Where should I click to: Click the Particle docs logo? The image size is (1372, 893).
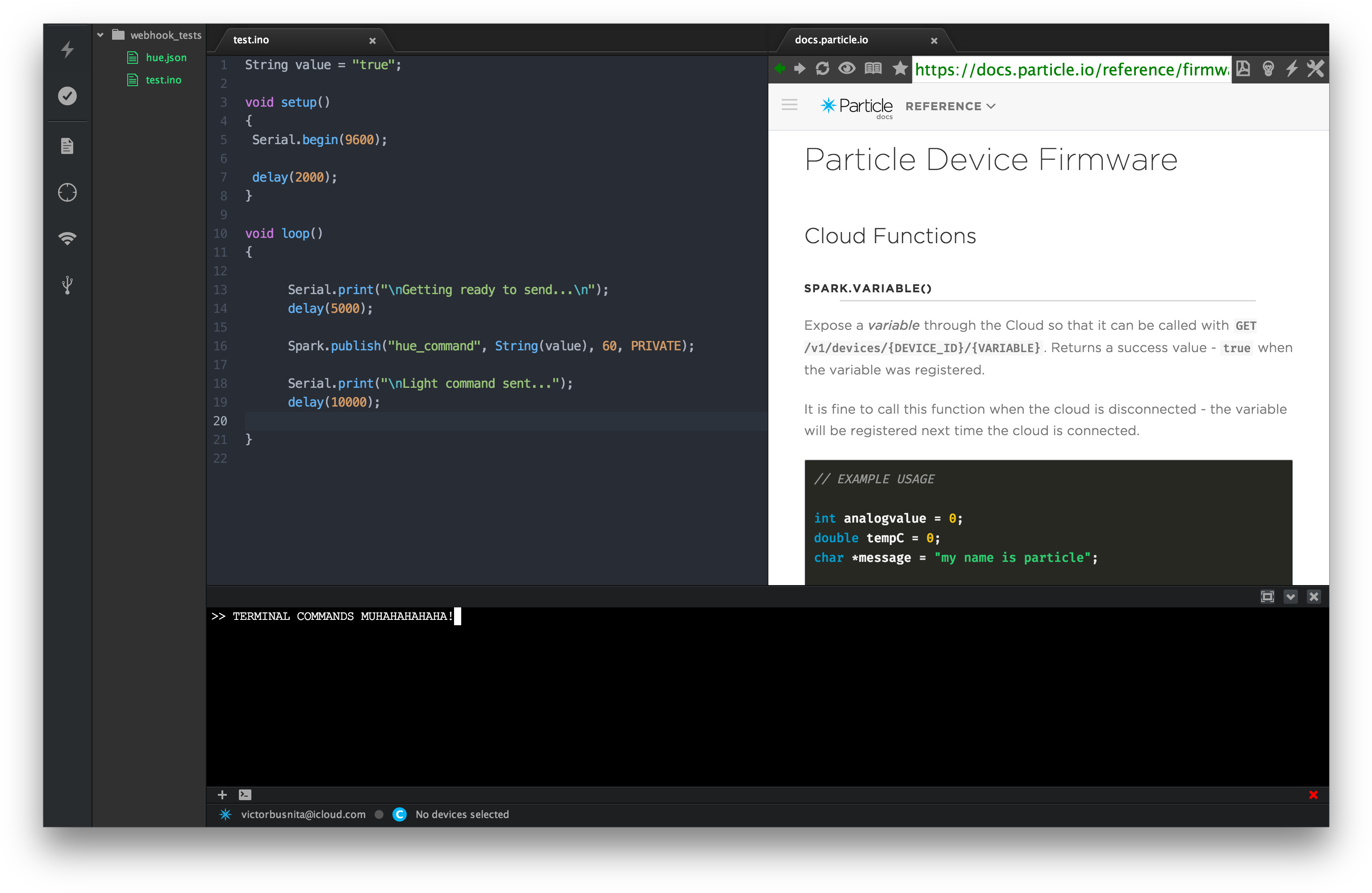tap(857, 107)
